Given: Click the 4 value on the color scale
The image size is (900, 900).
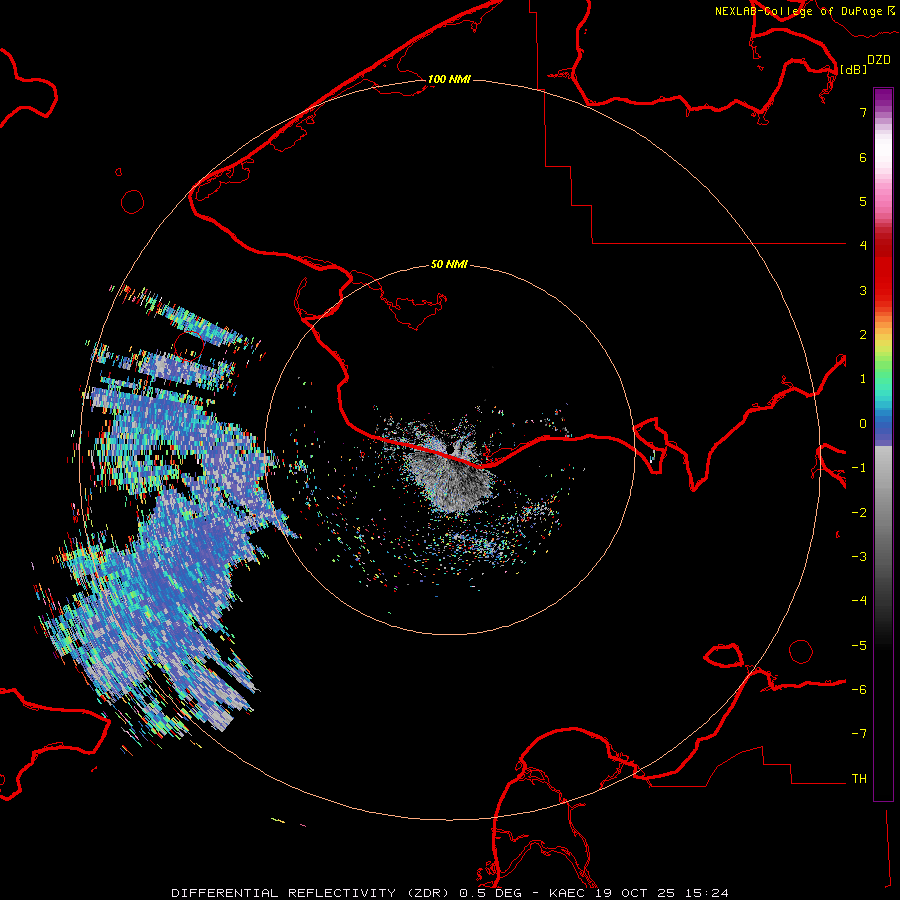Looking at the screenshot, I should (863, 245).
